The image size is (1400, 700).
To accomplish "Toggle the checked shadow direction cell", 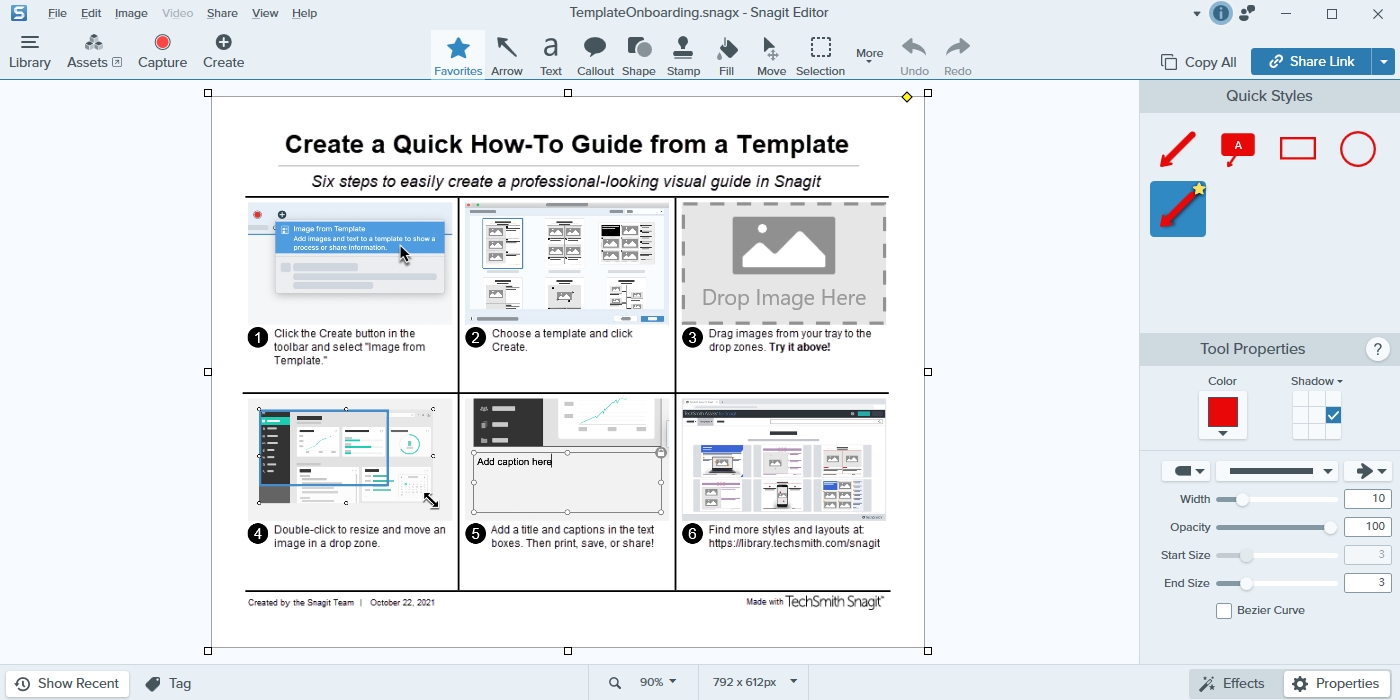I will [1333, 415].
